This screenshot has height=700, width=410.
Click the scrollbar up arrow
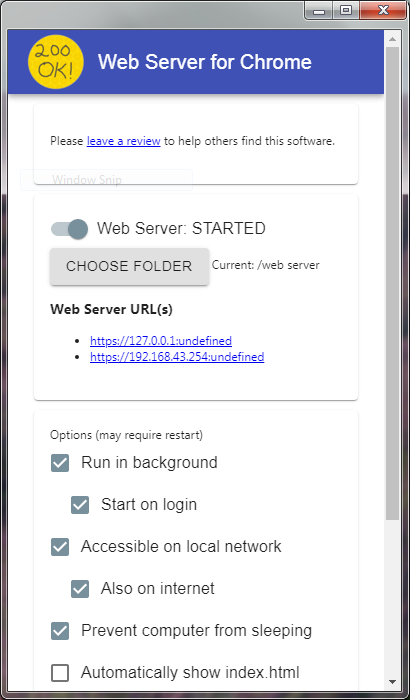(x=393, y=39)
